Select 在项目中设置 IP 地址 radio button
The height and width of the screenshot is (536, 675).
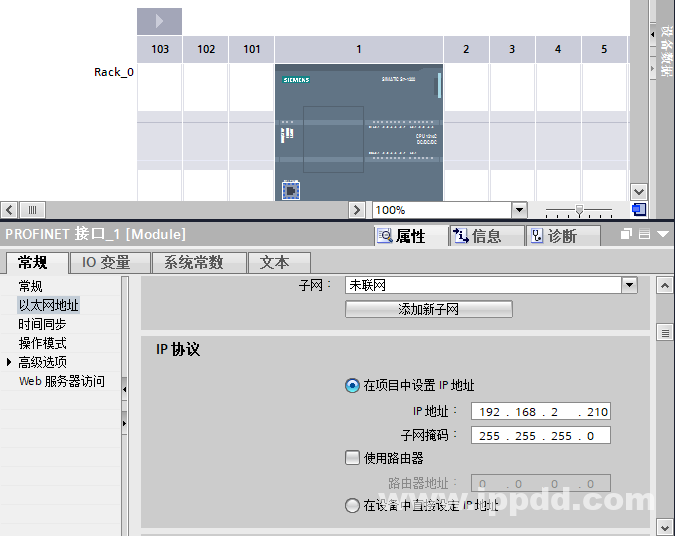coord(352,385)
